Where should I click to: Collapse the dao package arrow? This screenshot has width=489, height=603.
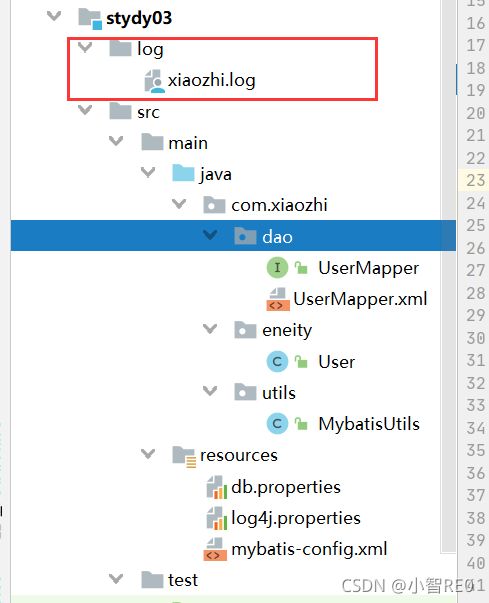pyautogui.click(x=210, y=235)
